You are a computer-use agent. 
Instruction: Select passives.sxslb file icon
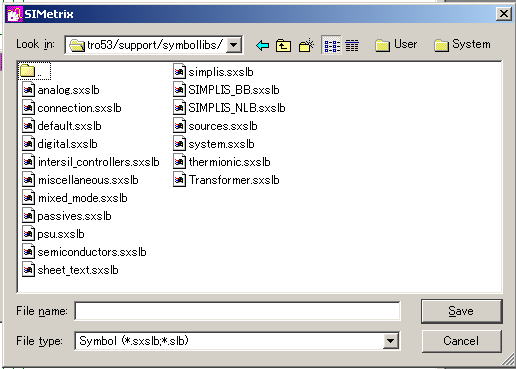pyautogui.click(x=28, y=216)
